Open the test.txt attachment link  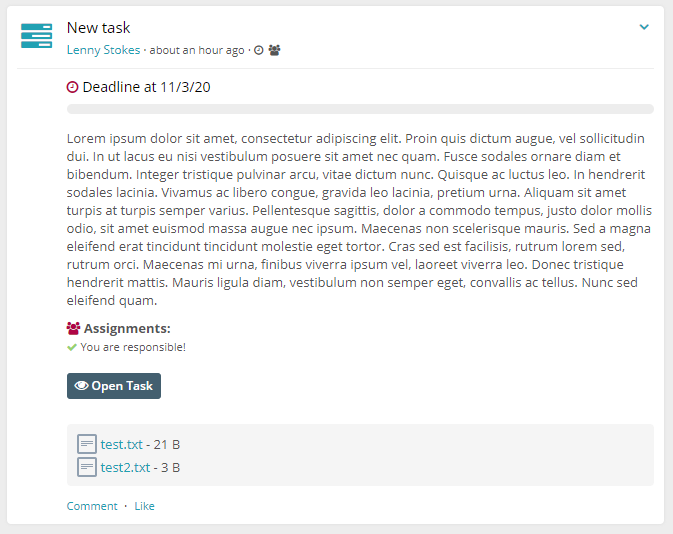pos(121,444)
